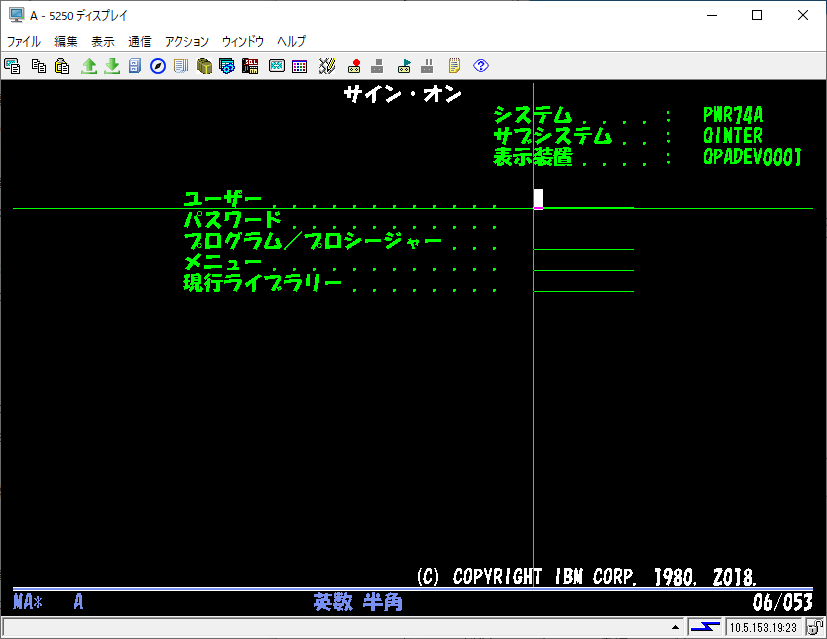Viewport: 827px width, 639px height.
Task: Expand the status bar up arrow
Action: pyautogui.click(x=675, y=627)
